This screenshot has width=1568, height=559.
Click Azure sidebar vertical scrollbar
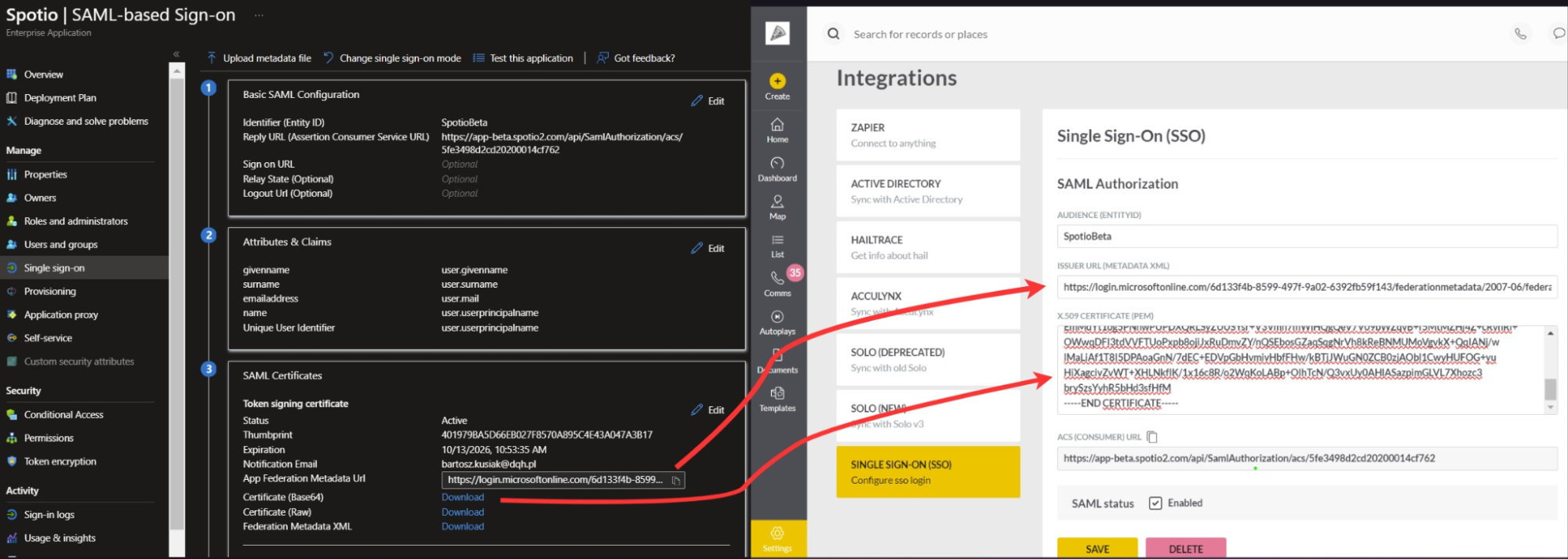tap(177, 306)
